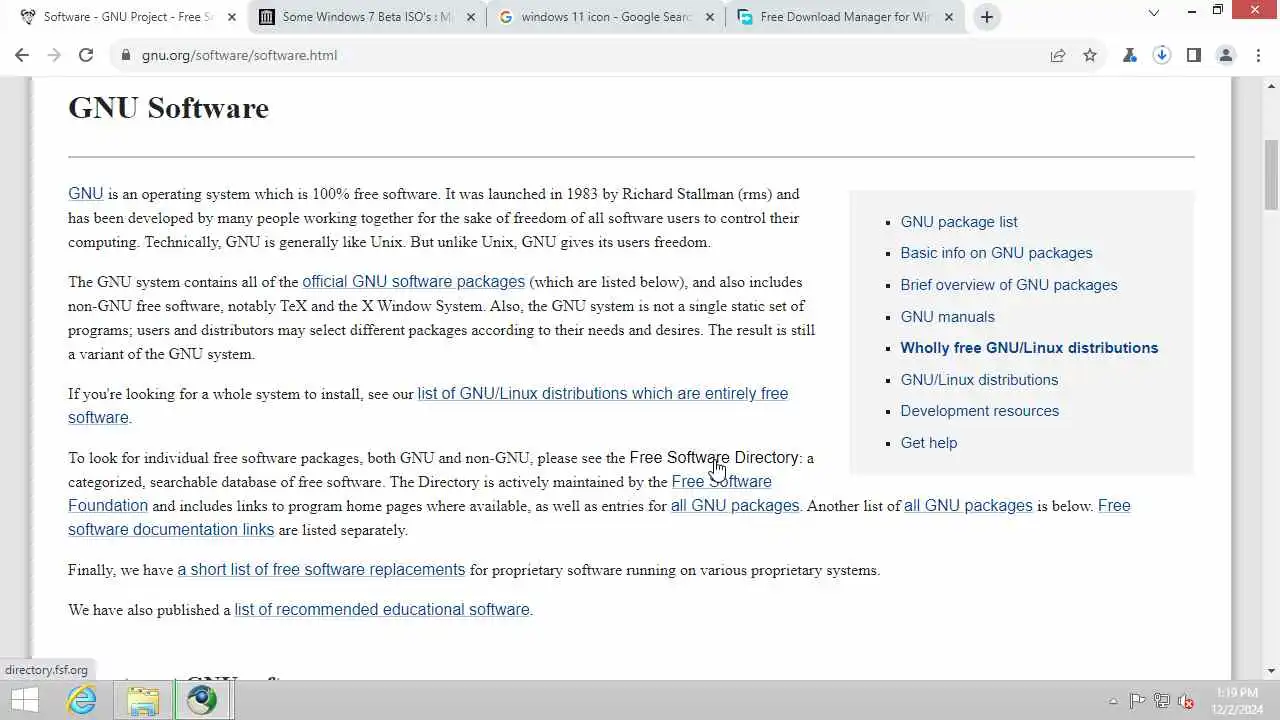The image size is (1280, 720).
Task: Open the Downloads icon in toolbar
Action: (x=1162, y=55)
